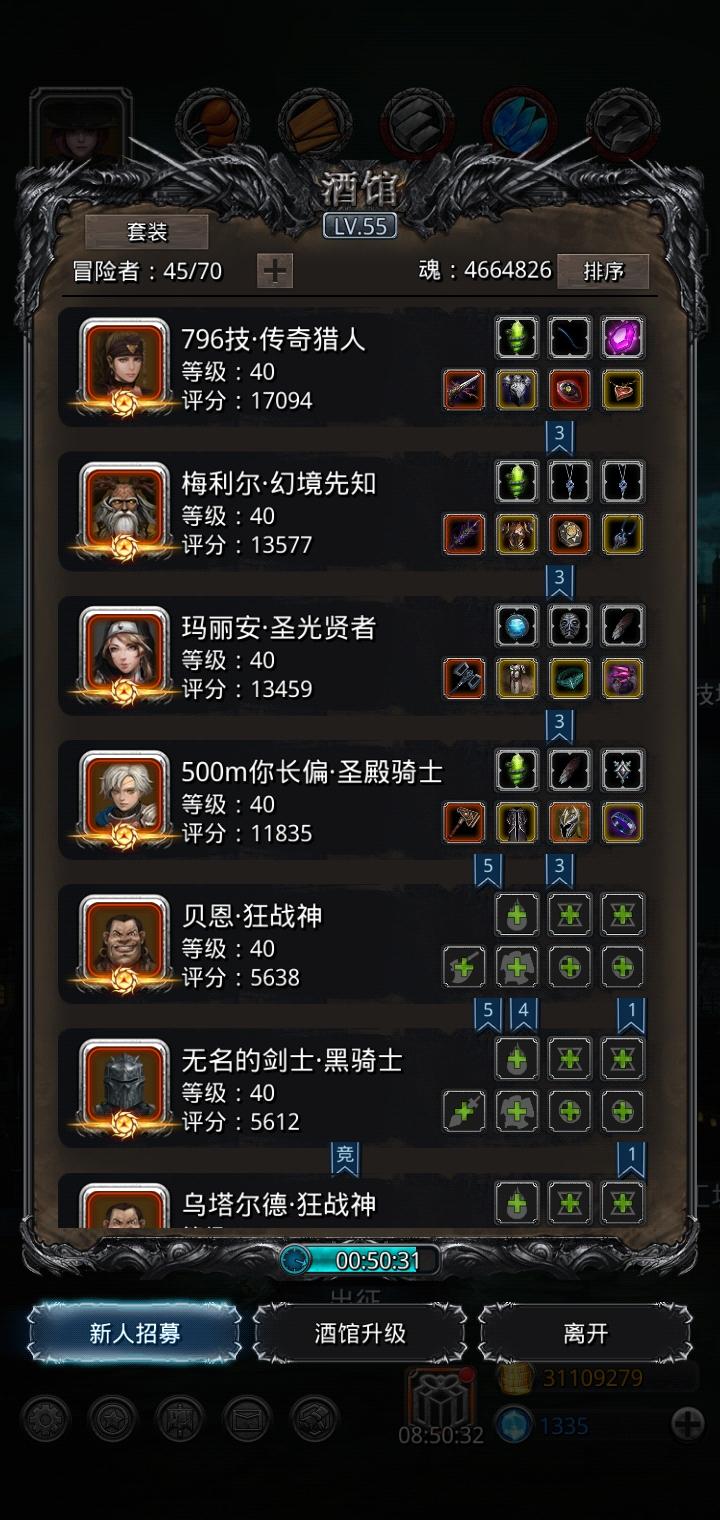Tap the plus icon beside 1335 gems
The width and height of the screenshot is (720, 1520).
point(687,1423)
